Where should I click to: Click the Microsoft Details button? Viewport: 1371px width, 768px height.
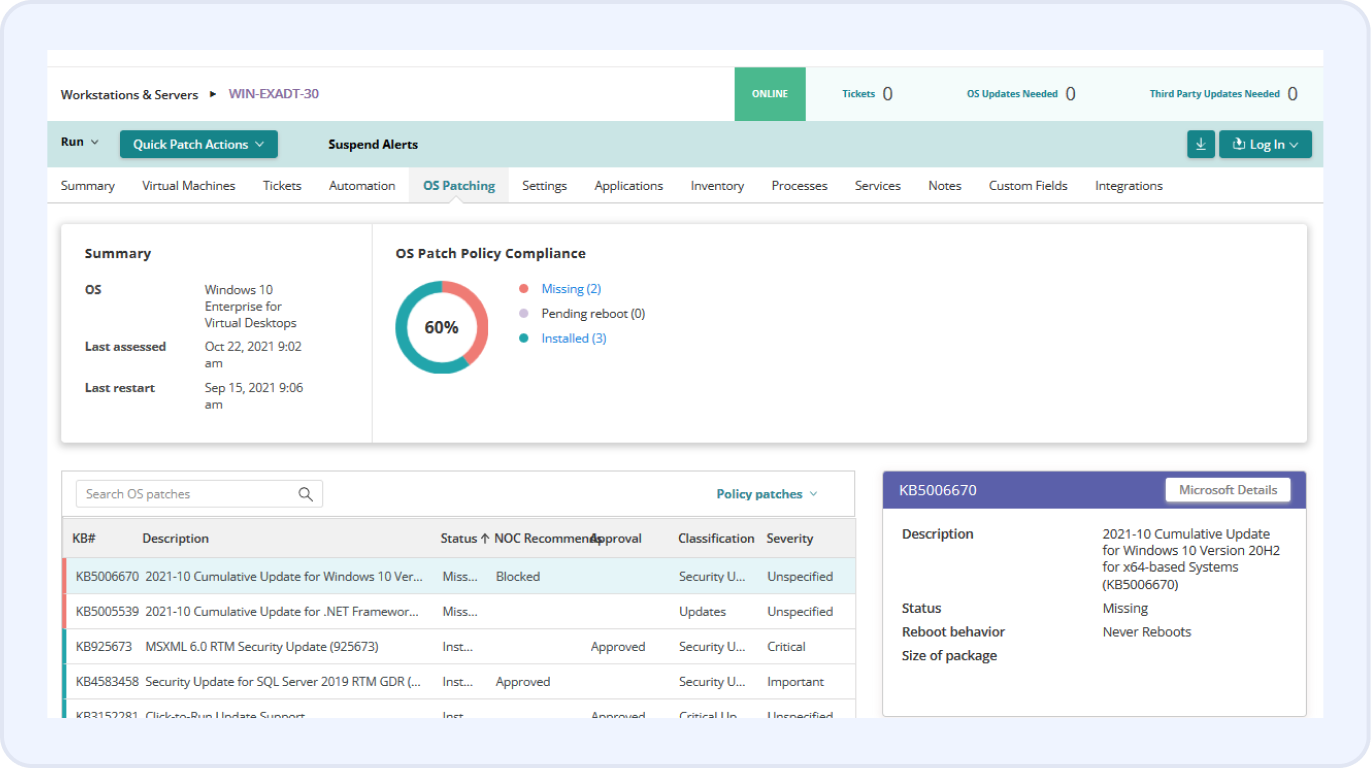tap(1228, 490)
